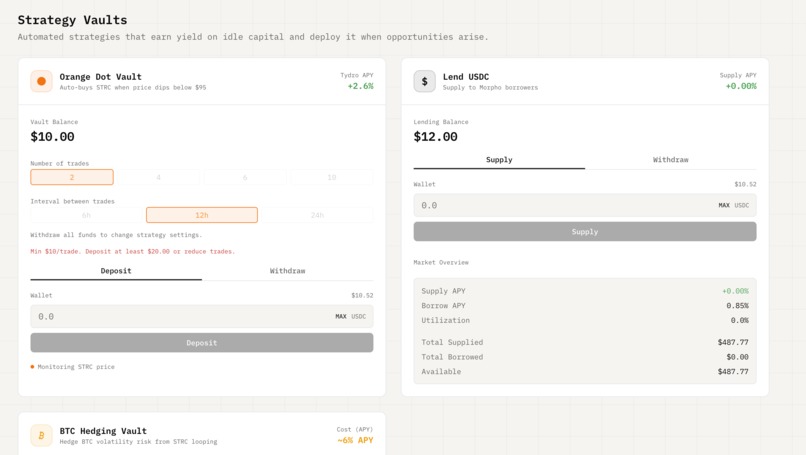Select 10 as number of trades

(x=332, y=177)
